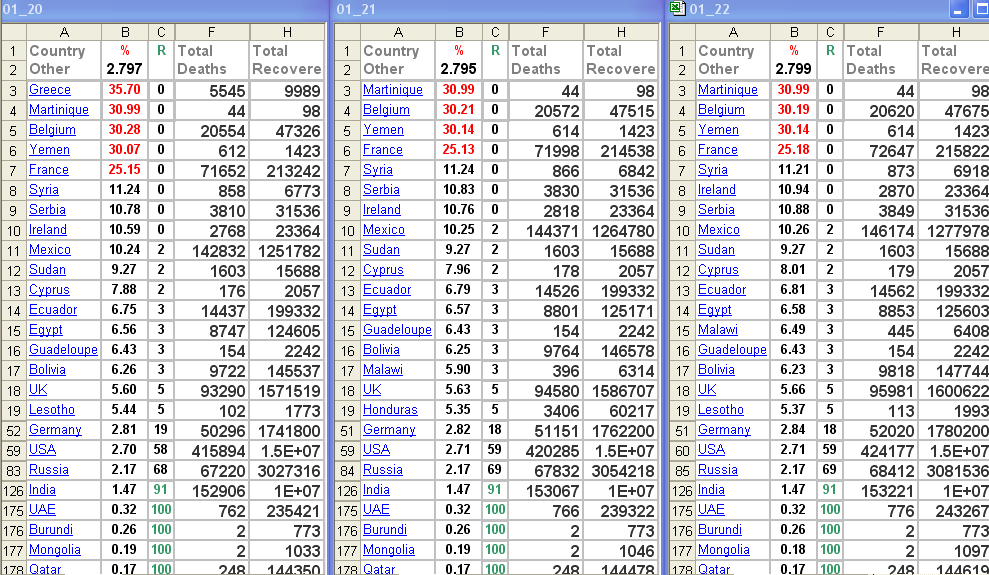Minimize the 01_22 workbook window

957,9
